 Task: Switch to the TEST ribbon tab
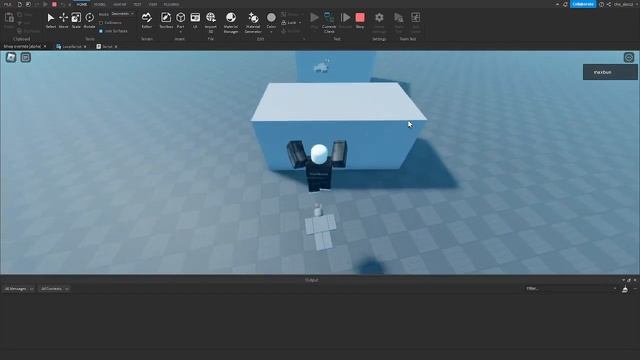(x=137, y=4)
